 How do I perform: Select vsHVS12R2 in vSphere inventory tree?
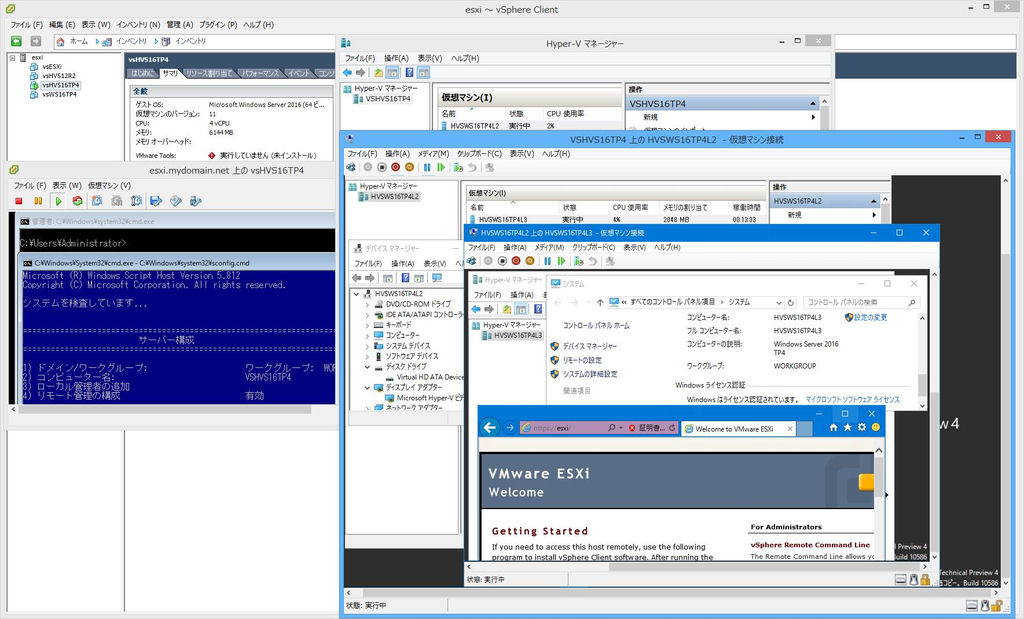[59, 76]
